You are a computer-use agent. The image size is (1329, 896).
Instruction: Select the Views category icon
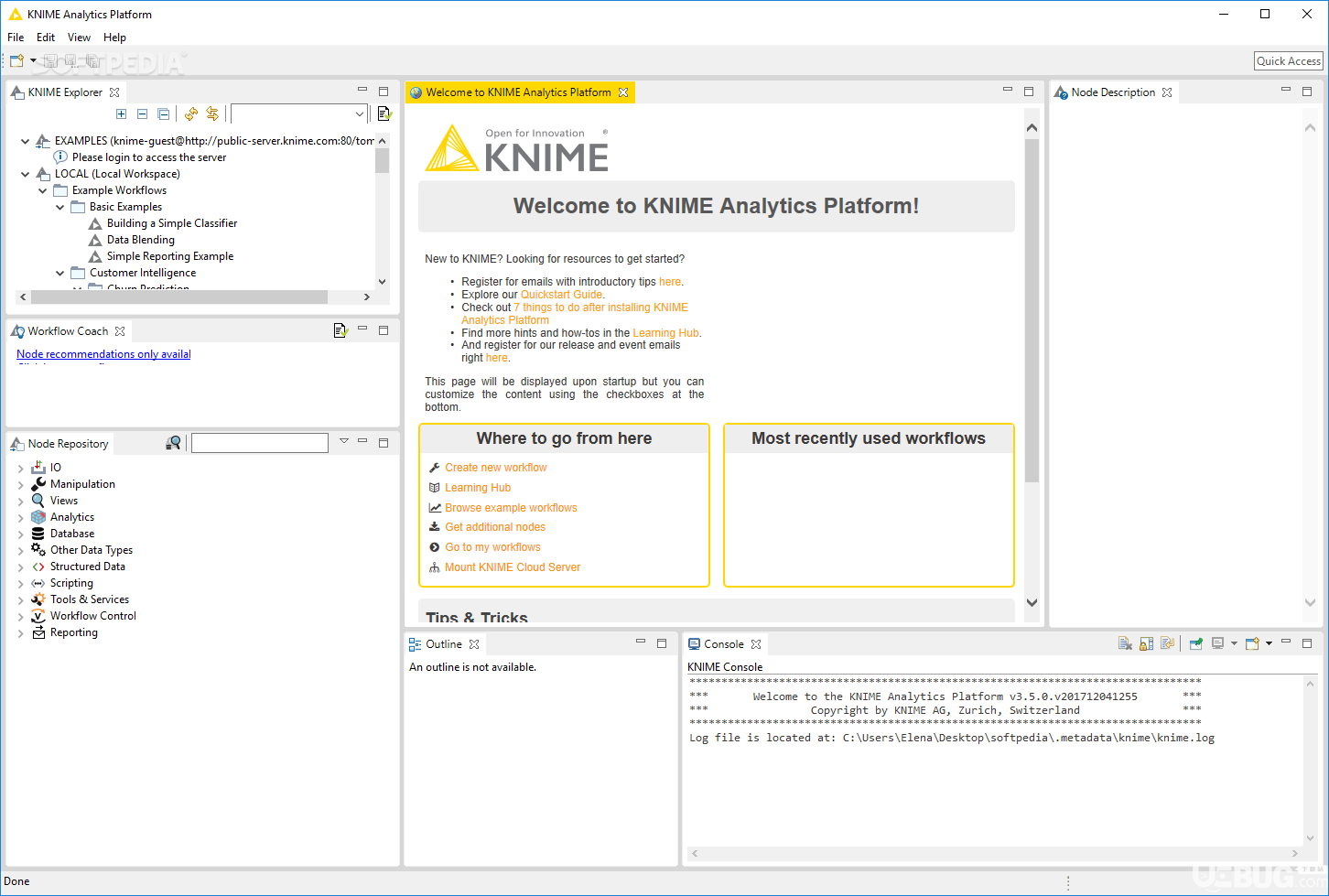(x=38, y=501)
